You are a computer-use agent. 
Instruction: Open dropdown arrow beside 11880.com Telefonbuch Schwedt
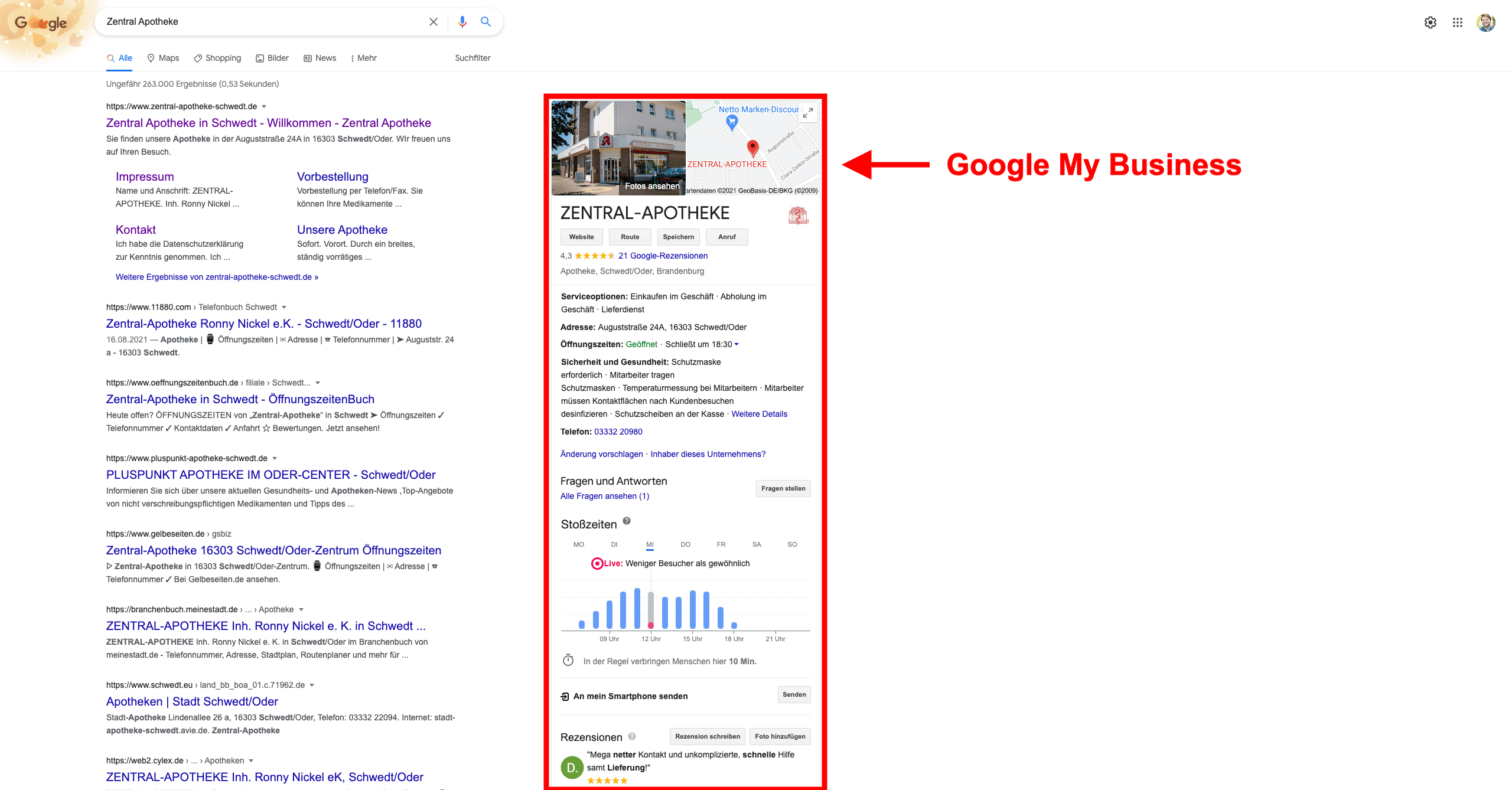pyautogui.click(x=284, y=308)
